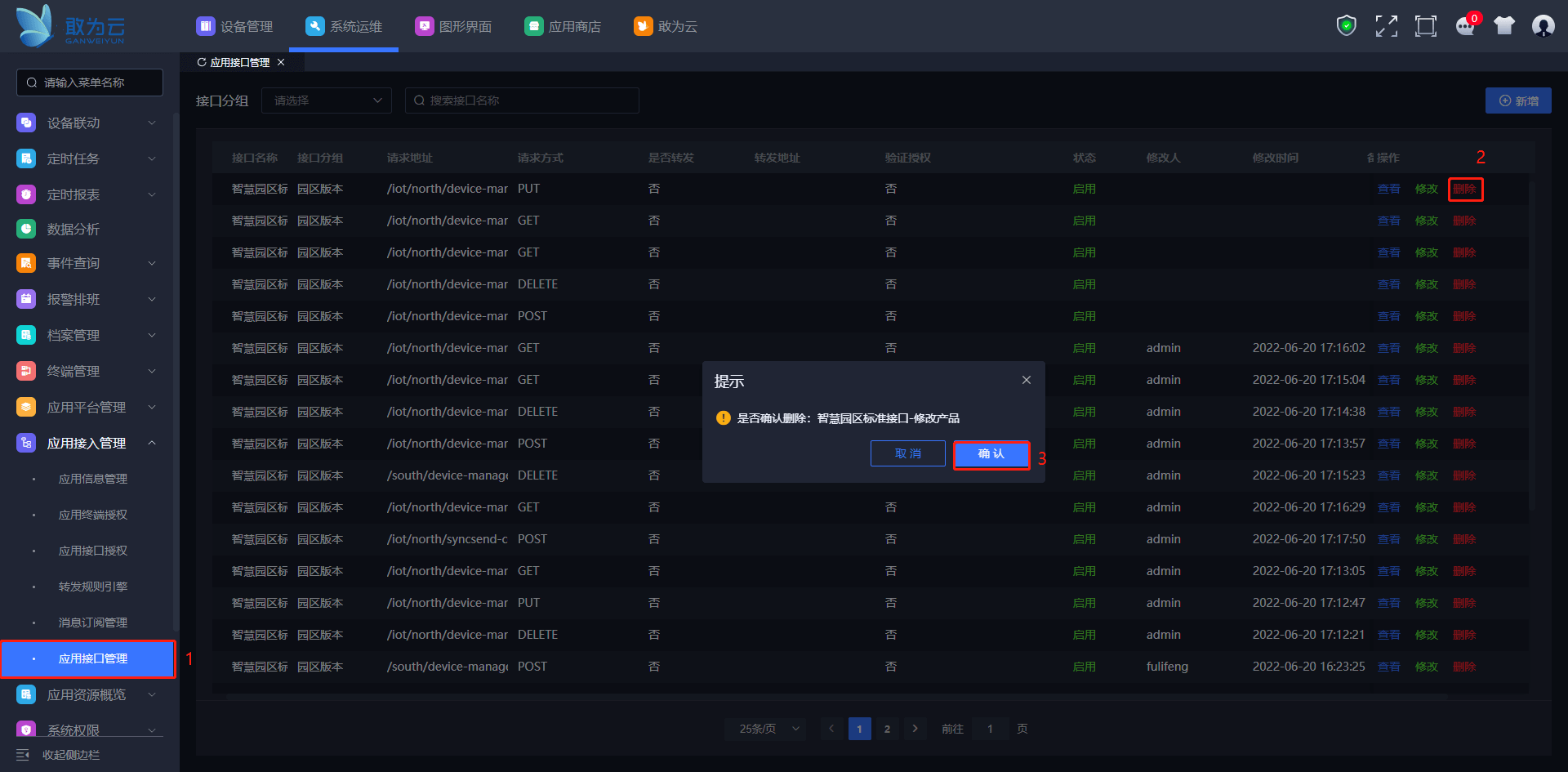Click the 新增 button to add interface
The width and height of the screenshot is (1568, 772).
1518,101
